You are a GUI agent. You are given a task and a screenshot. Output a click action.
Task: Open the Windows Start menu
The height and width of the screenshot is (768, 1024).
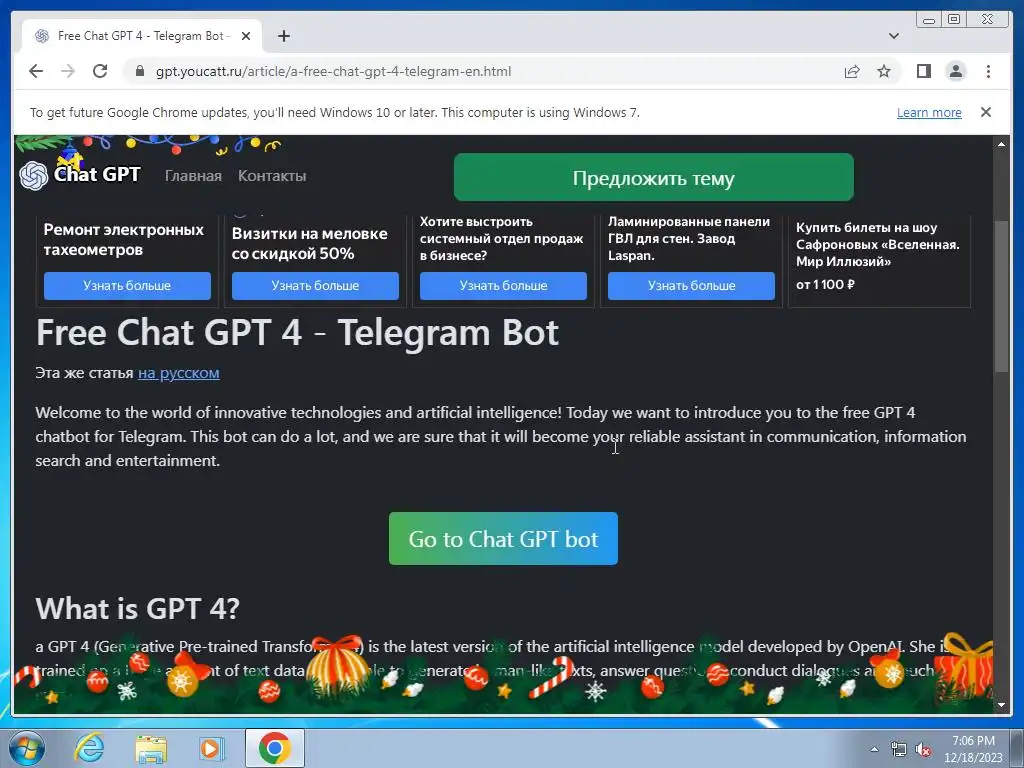click(27, 748)
